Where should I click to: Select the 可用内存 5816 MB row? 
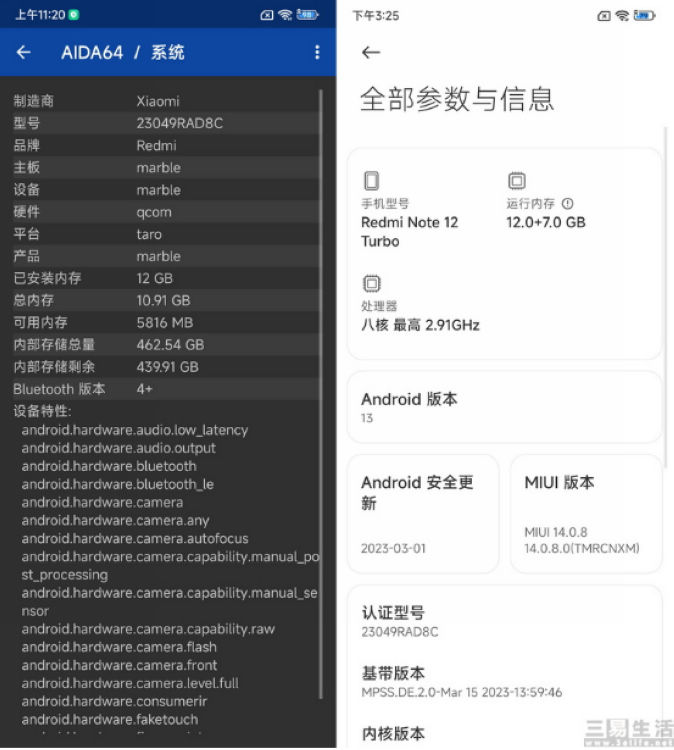[x=165, y=322]
